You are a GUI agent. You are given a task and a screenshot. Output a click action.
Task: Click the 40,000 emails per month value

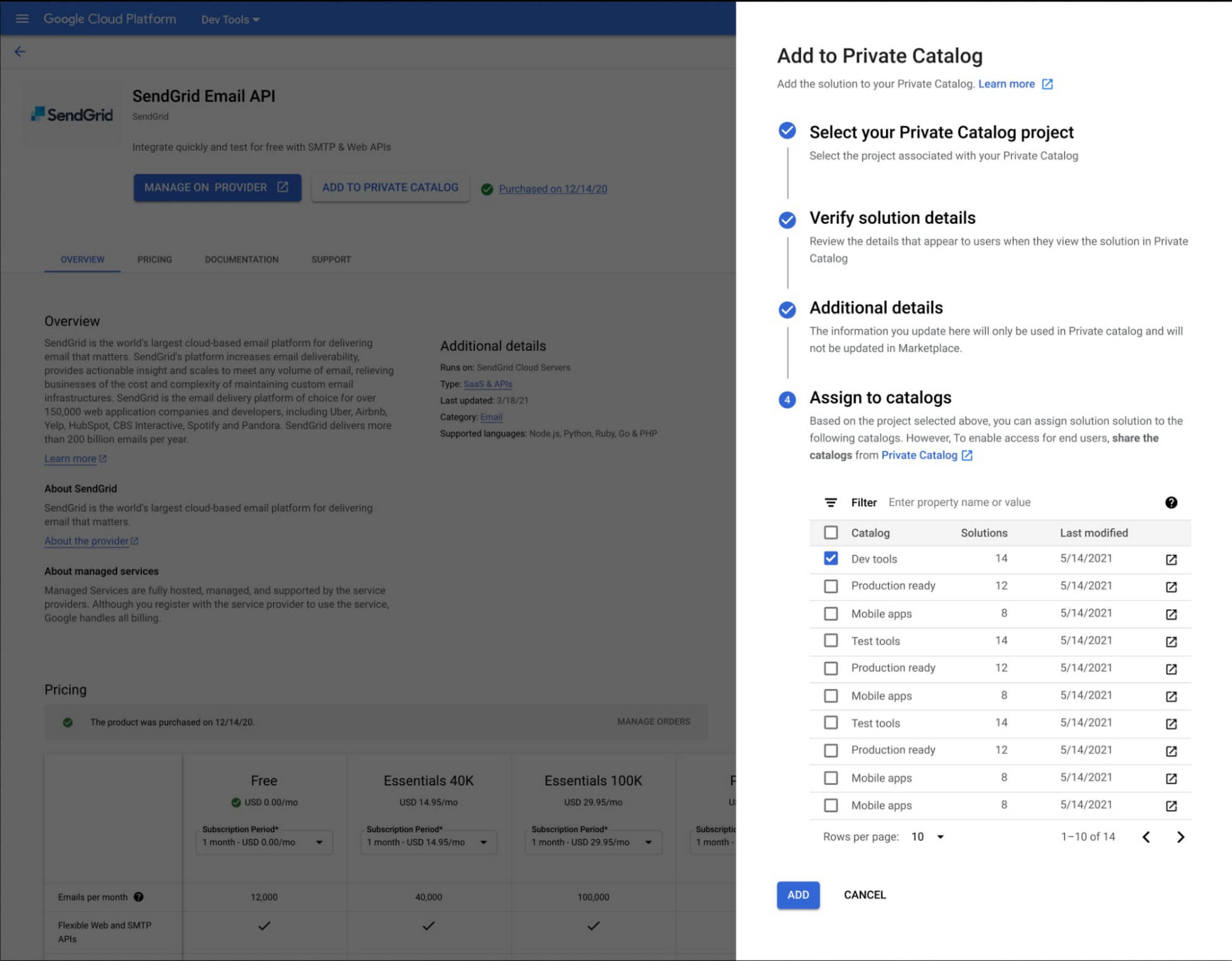tap(429, 897)
